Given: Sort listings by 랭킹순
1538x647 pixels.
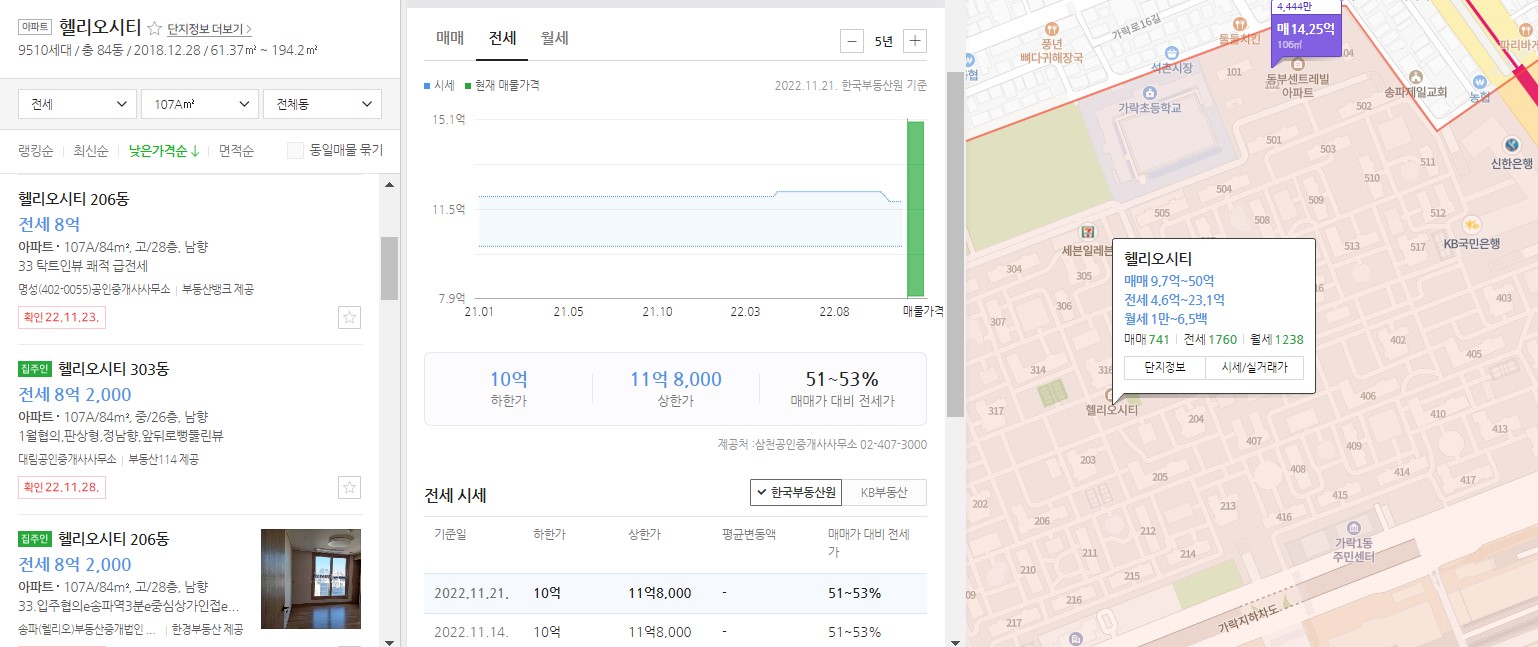Looking at the screenshot, I should tap(35, 151).
